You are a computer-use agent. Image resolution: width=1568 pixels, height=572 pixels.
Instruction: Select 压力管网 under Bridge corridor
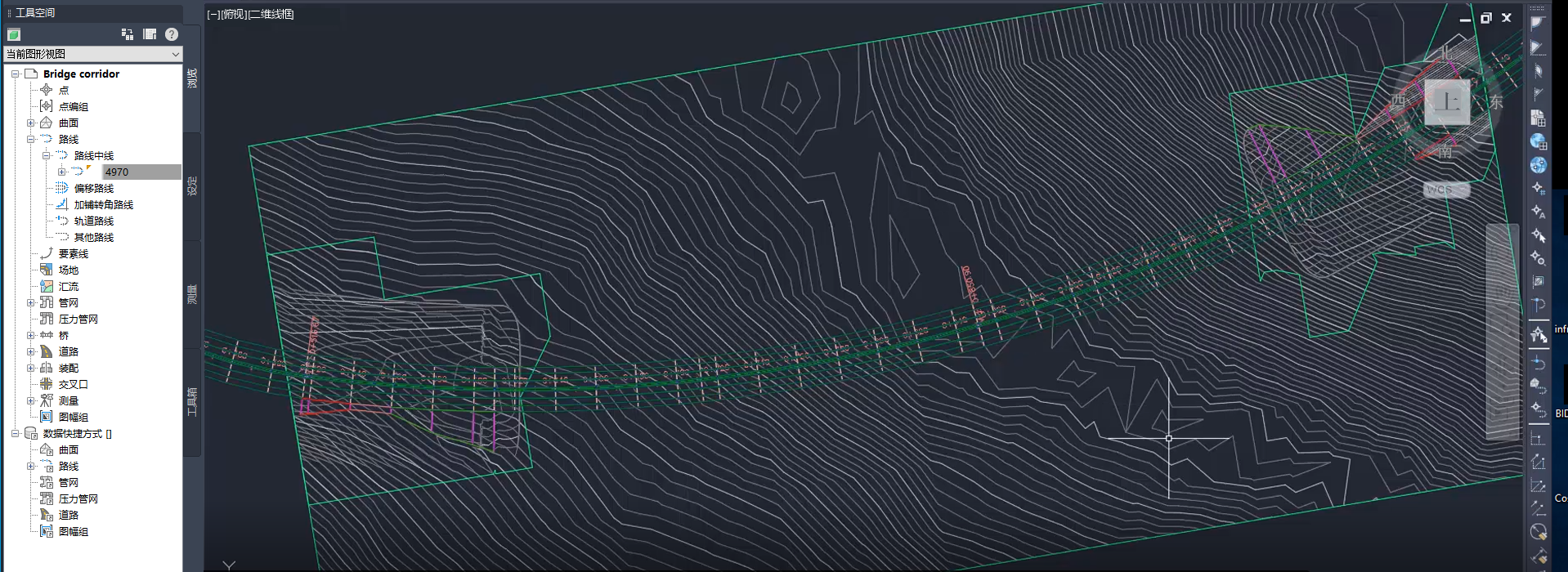click(x=78, y=319)
